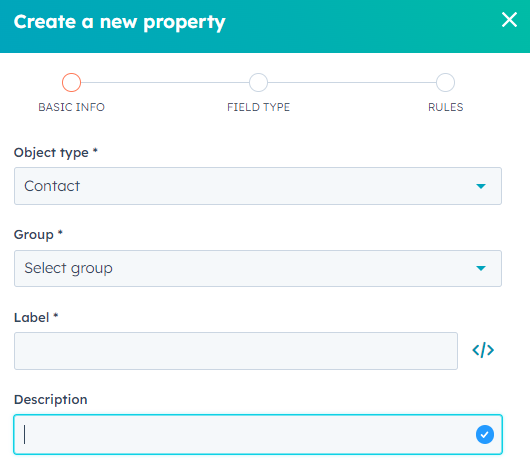Focus the Label text input
The width and height of the screenshot is (530, 475).
[x=236, y=351]
